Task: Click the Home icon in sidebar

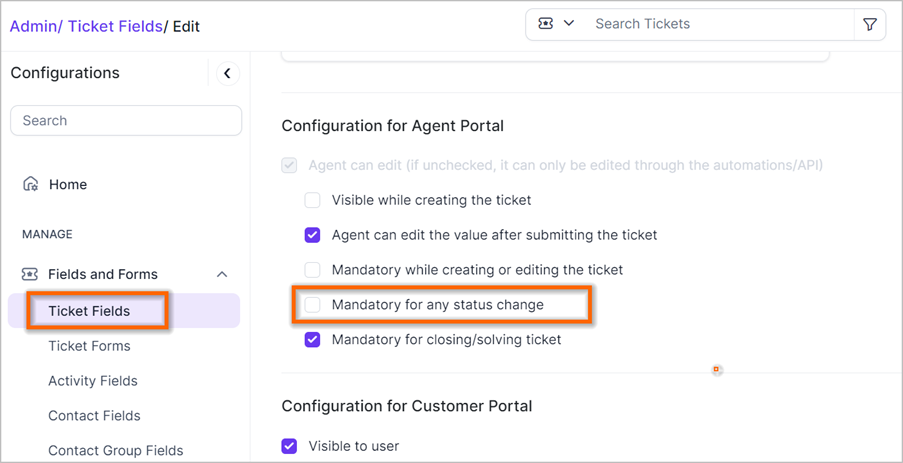Action: point(31,184)
